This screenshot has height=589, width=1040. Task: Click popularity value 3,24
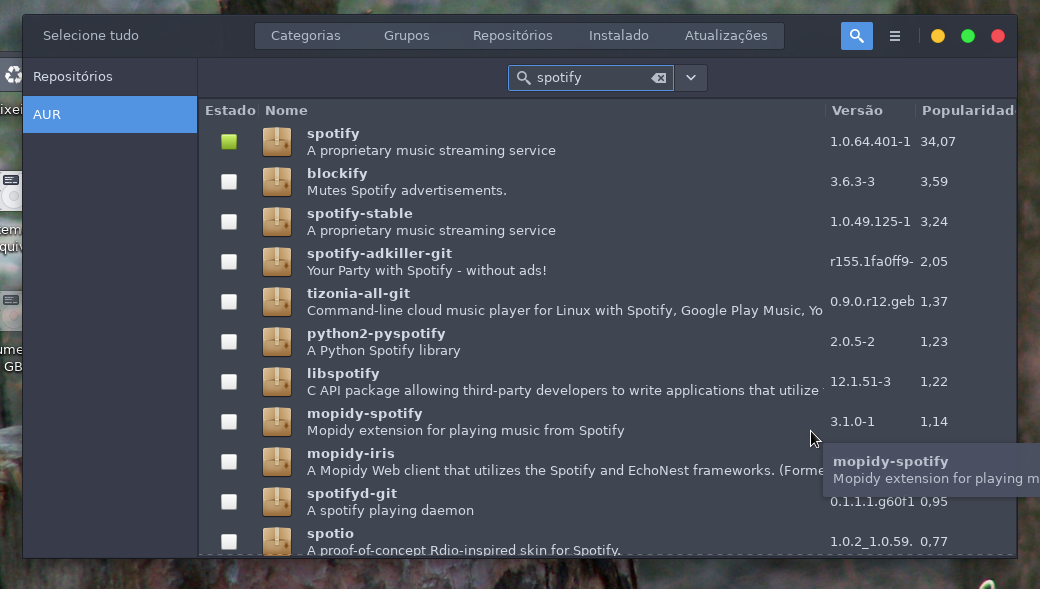[x=934, y=222]
